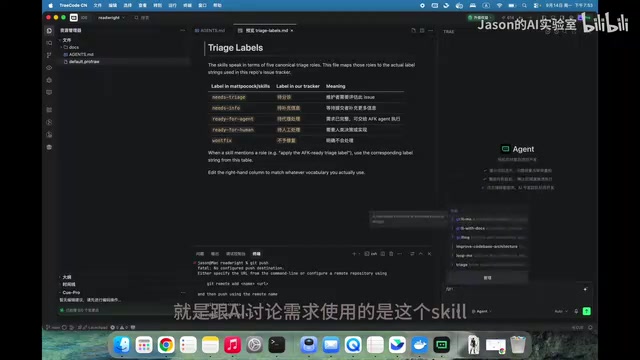Open the Search icon in the activity bar

(49, 43)
